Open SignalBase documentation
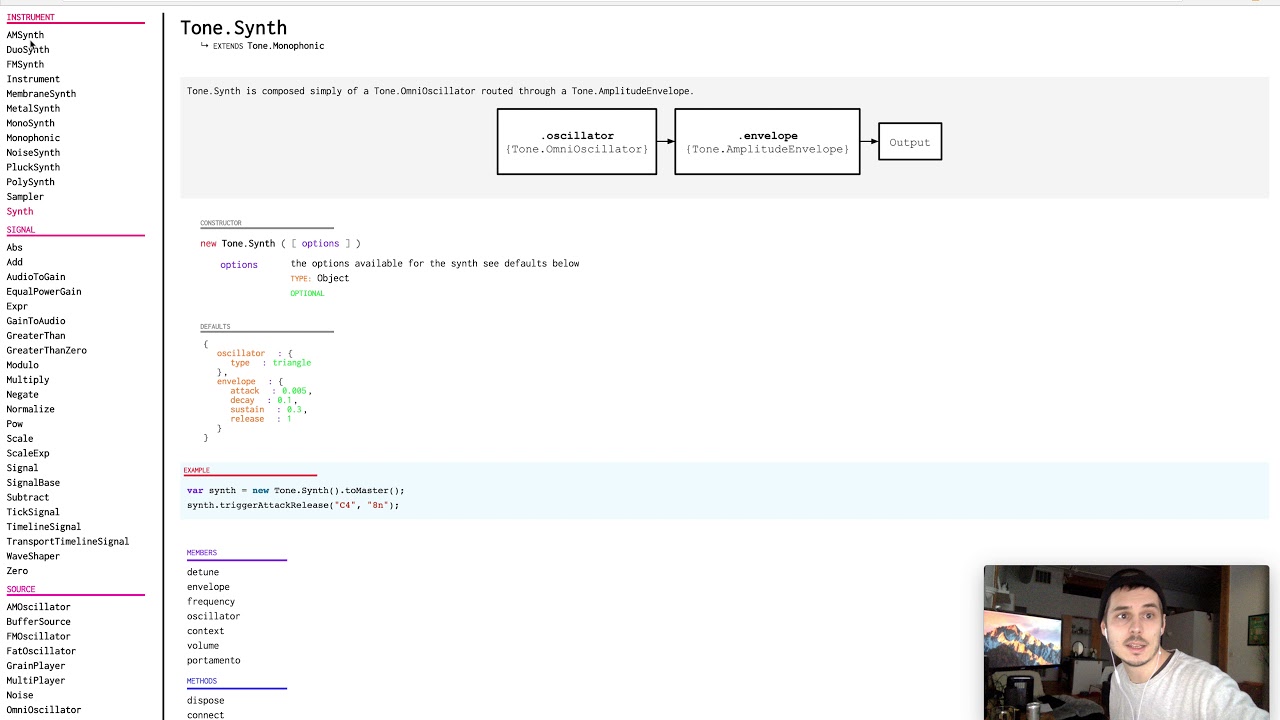Viewport: 1280px width, 720px height. click(33, 483)
